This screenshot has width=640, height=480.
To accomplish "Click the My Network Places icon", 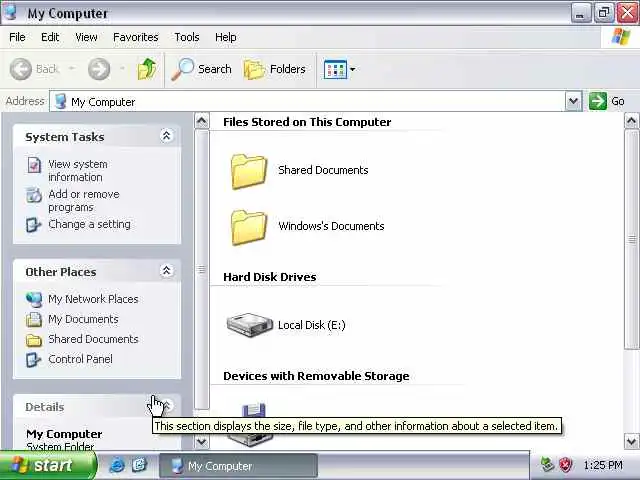I will click(x=34, y=300).
